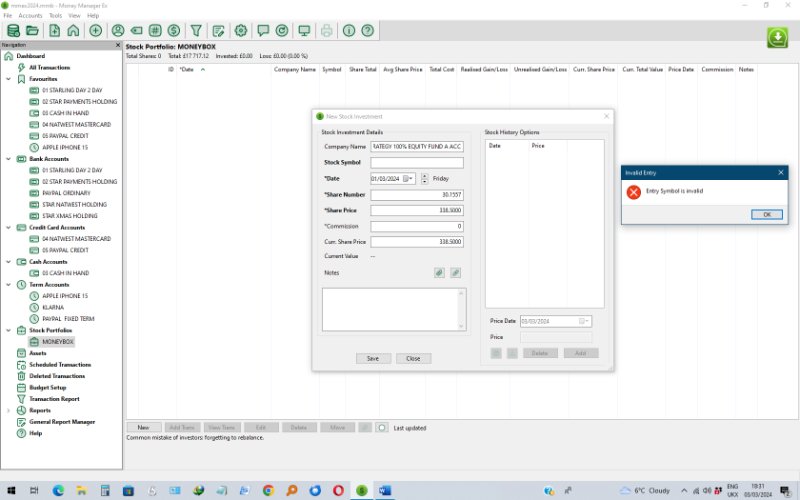Click OK in the Invalid Entry dialog

(766, 214)
